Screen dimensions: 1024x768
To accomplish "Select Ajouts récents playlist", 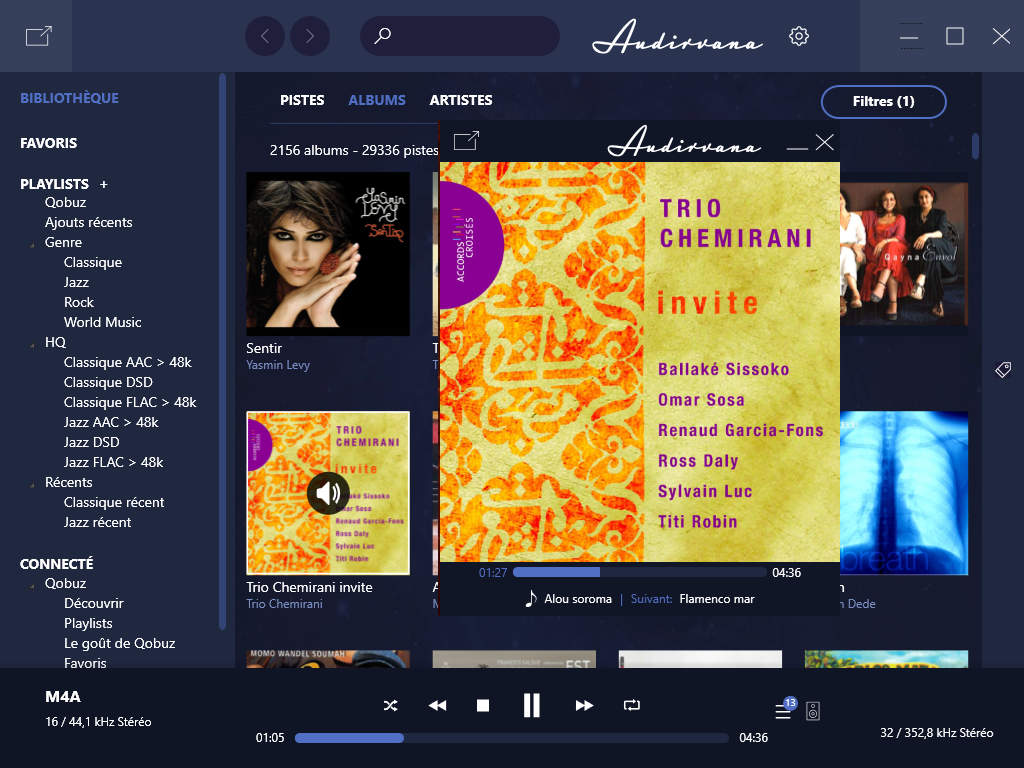I will coord(88,223).
